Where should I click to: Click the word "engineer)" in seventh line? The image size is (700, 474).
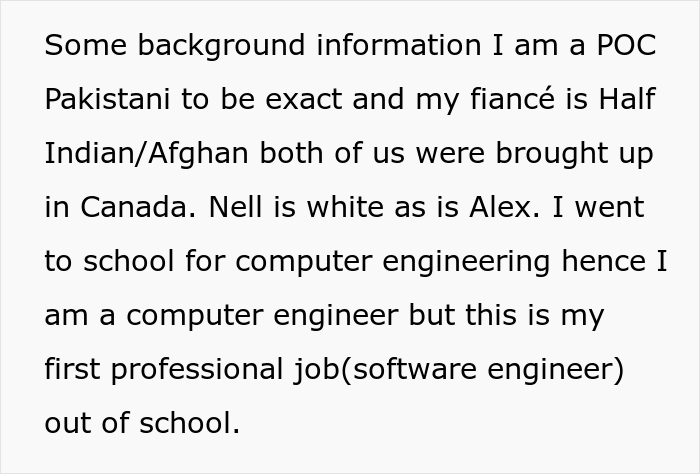pos(556,370)
